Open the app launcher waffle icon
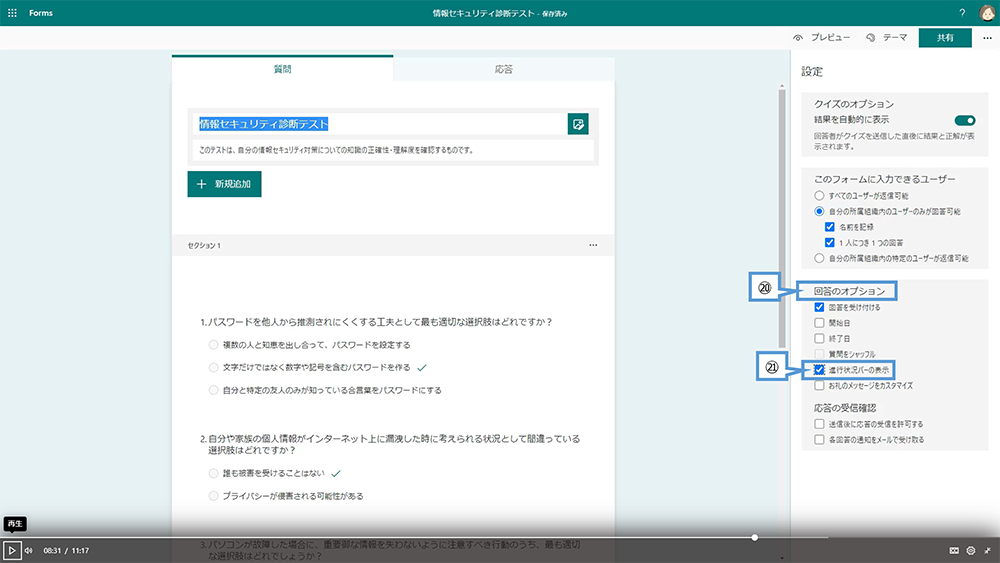Viewport: 1000px width, 563px height. (12, 13)
